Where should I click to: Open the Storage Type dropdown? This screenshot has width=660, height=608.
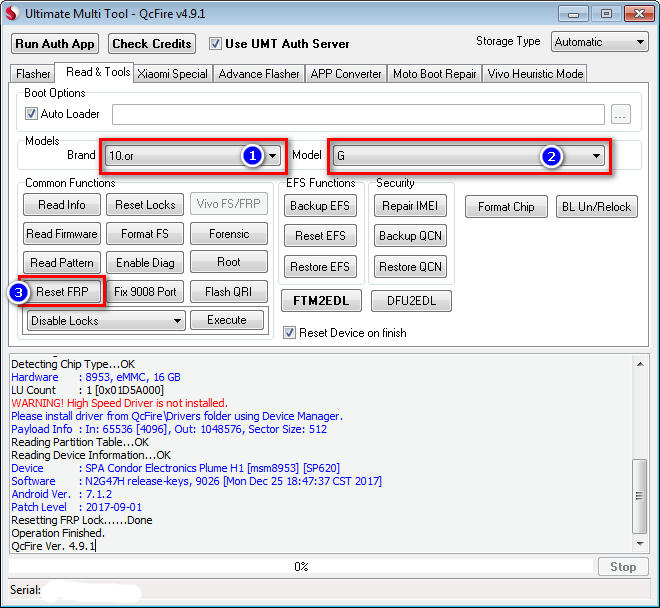coord(599,42)
